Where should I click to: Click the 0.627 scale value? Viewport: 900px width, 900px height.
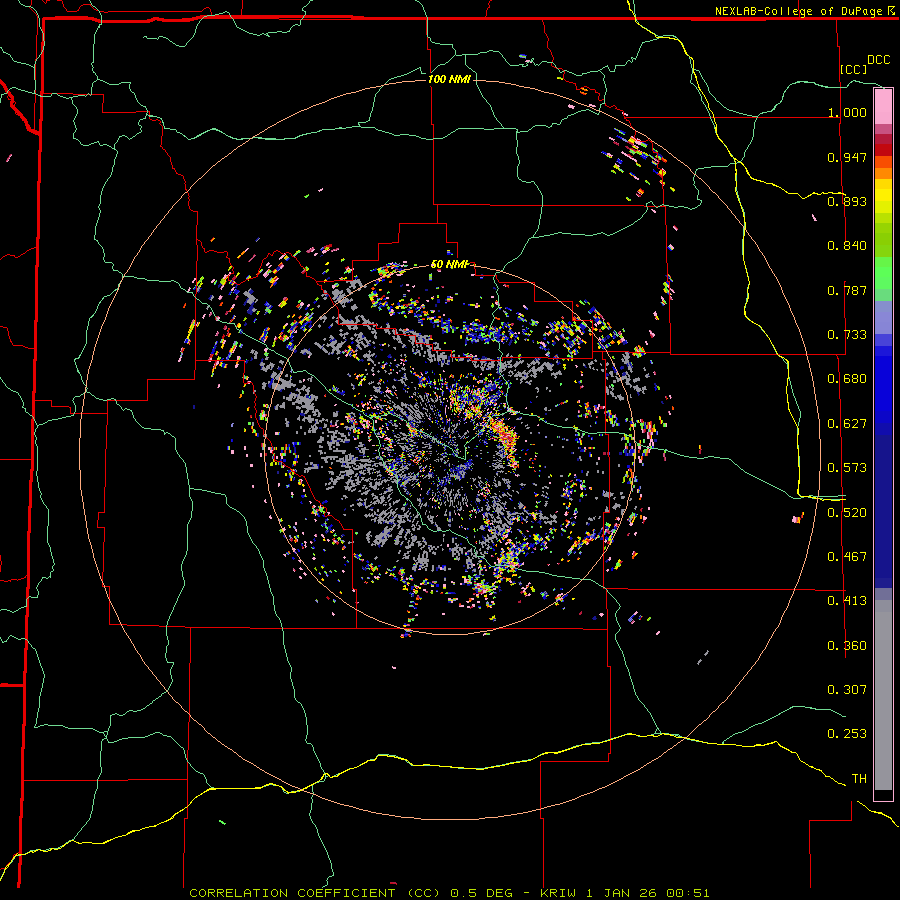point(847,424)
